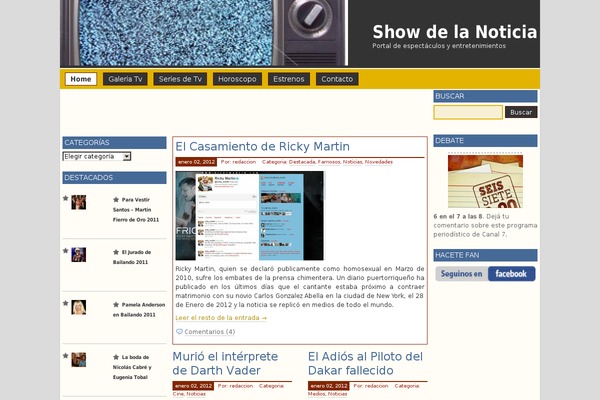
Task: Open Novedades category link
Action: 379,162
